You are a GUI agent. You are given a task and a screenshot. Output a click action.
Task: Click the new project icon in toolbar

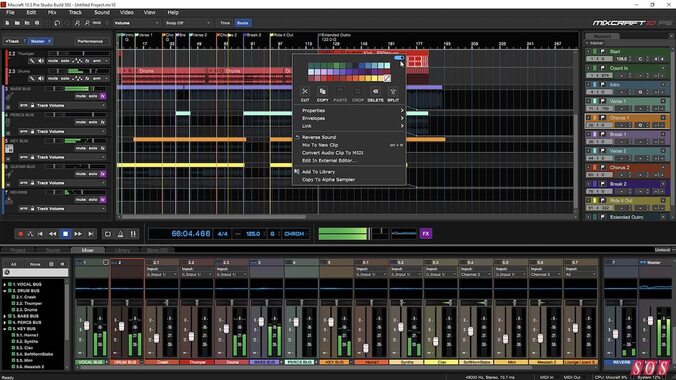tap(7, 23)
